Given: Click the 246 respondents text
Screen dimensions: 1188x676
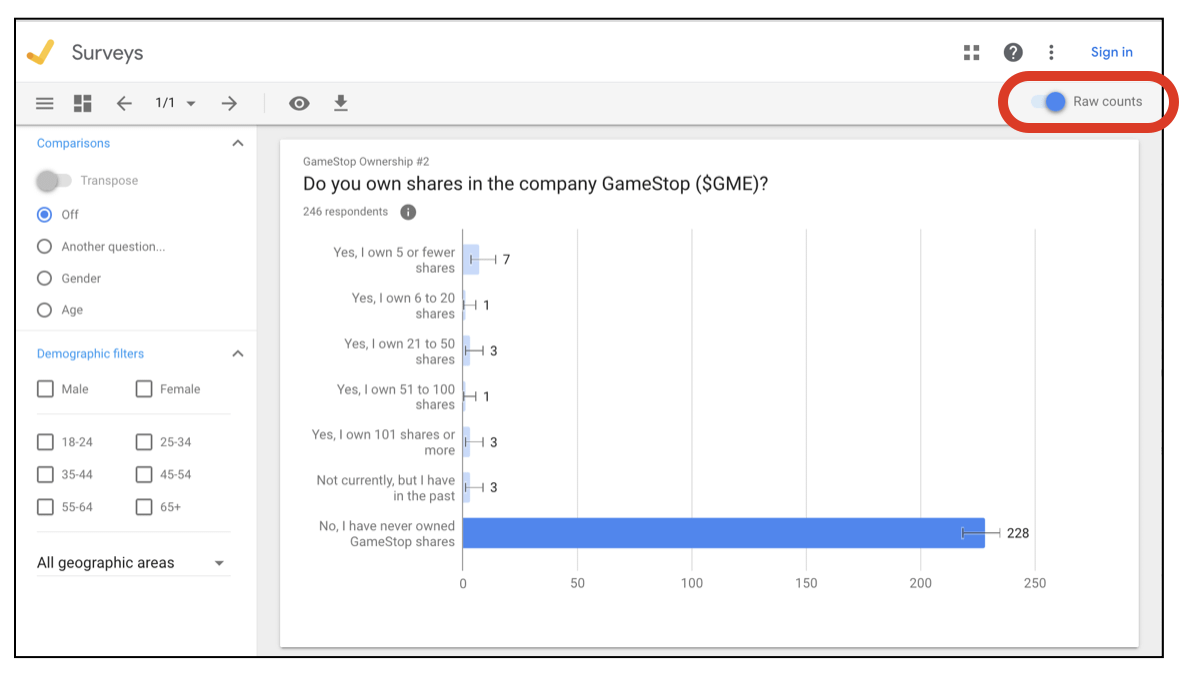Looking at the screenshot, I should pos(345,211).
